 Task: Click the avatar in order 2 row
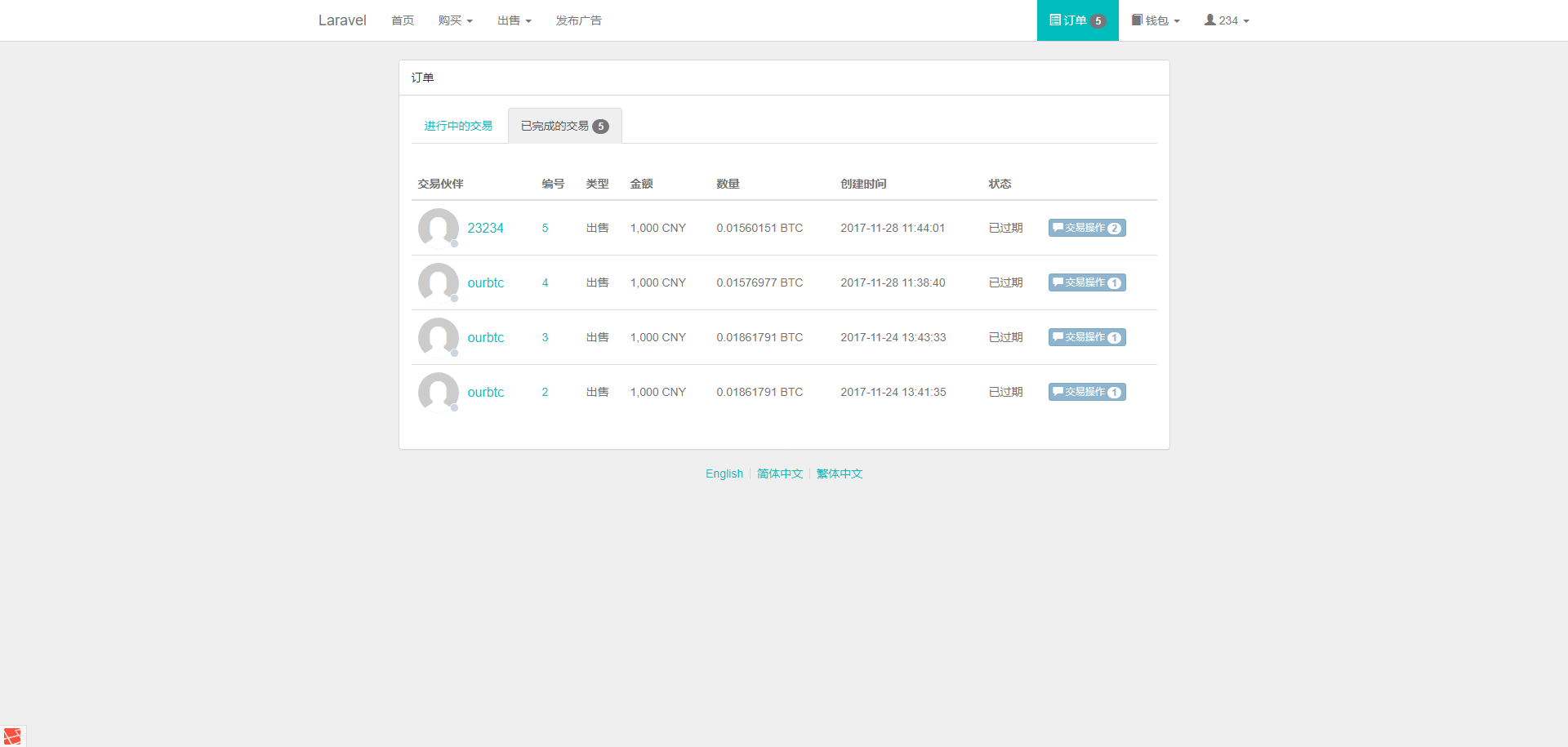click(x=439, y=392)
